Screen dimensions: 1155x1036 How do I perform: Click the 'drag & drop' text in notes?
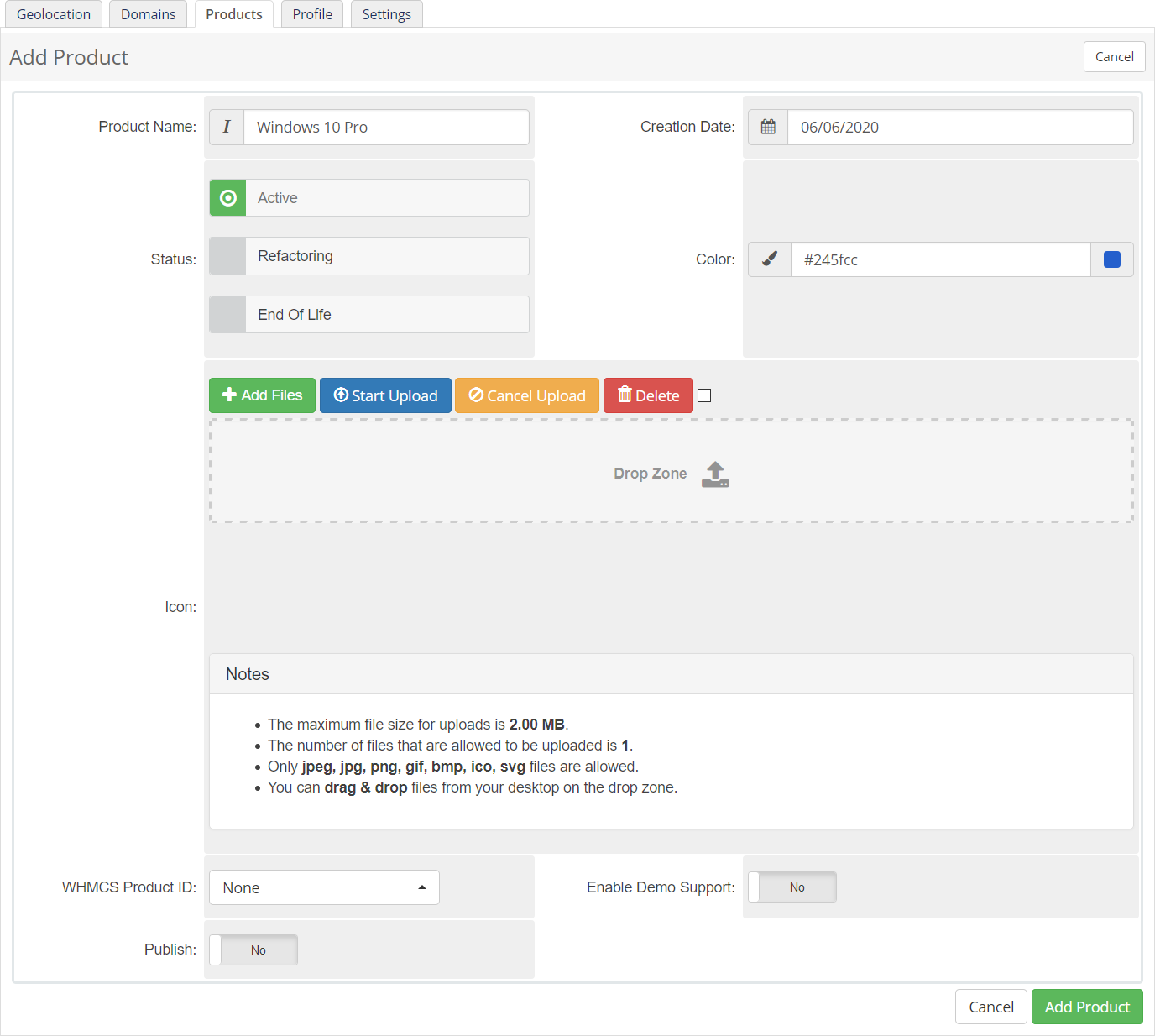[x=366, y=787]
